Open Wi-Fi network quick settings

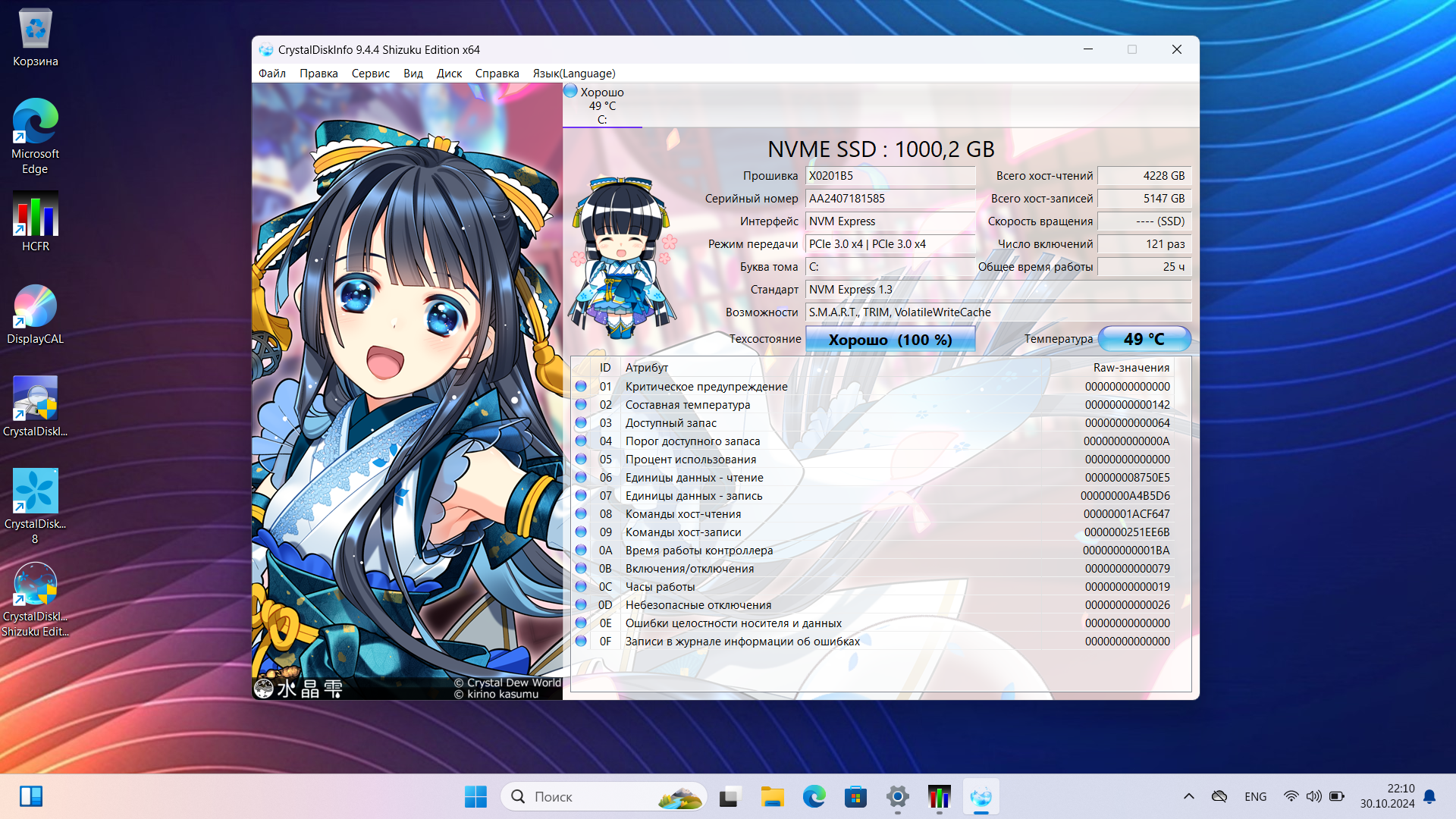click(x=1290, y=796)
